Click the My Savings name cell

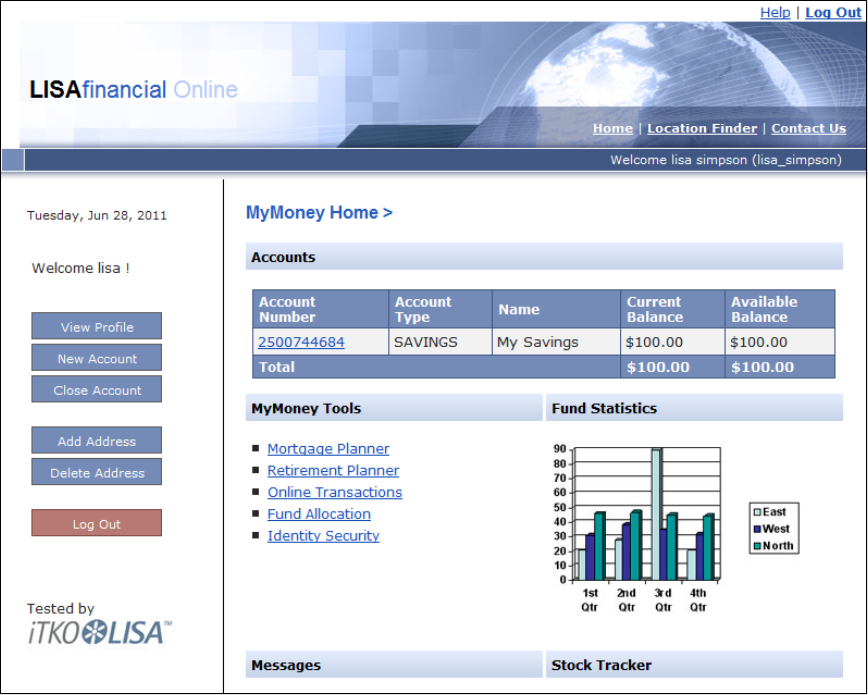[556, 342]
